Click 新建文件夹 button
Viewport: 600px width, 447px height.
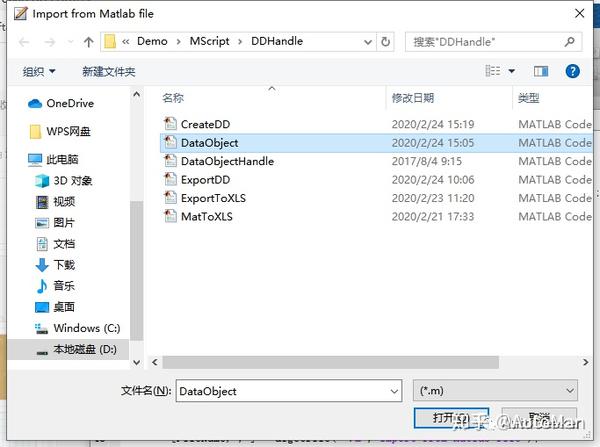109,71
